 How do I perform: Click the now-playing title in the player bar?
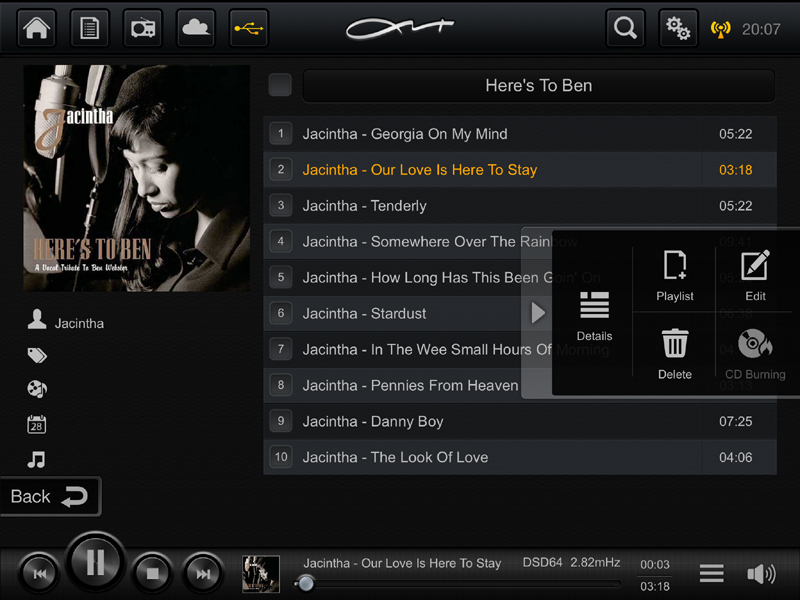click(402, 563)
